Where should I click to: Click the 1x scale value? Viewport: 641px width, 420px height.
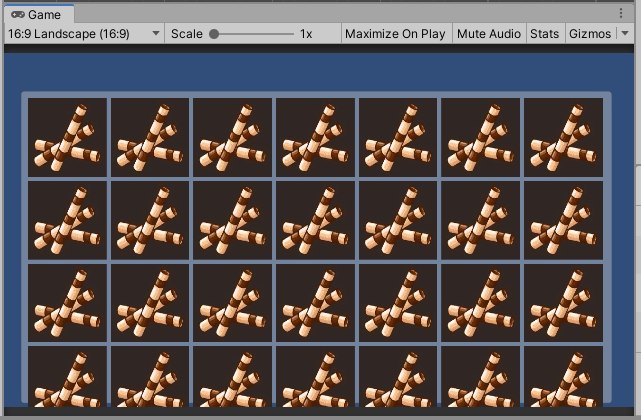click(x=306, y=34)
